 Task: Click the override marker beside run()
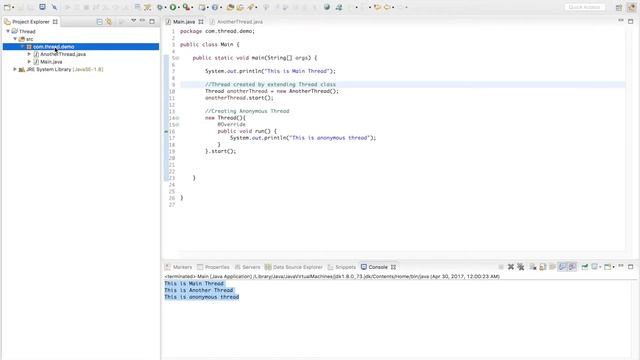coord(166,131)
